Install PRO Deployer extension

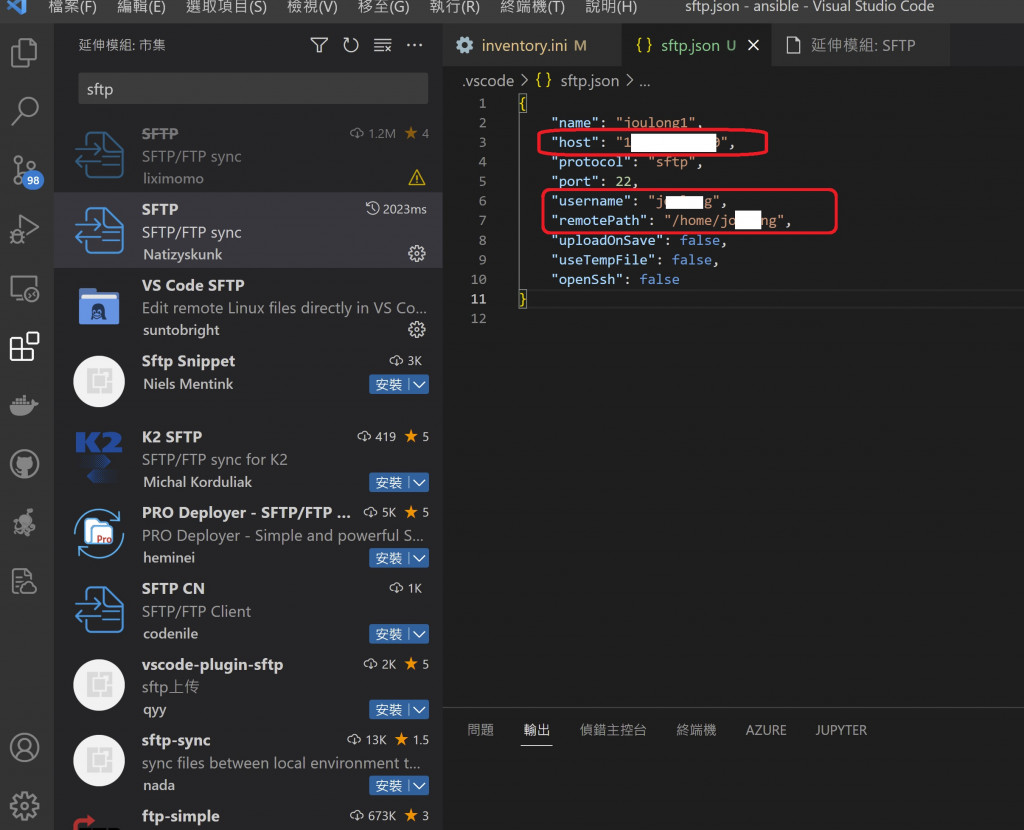(389, 558)
